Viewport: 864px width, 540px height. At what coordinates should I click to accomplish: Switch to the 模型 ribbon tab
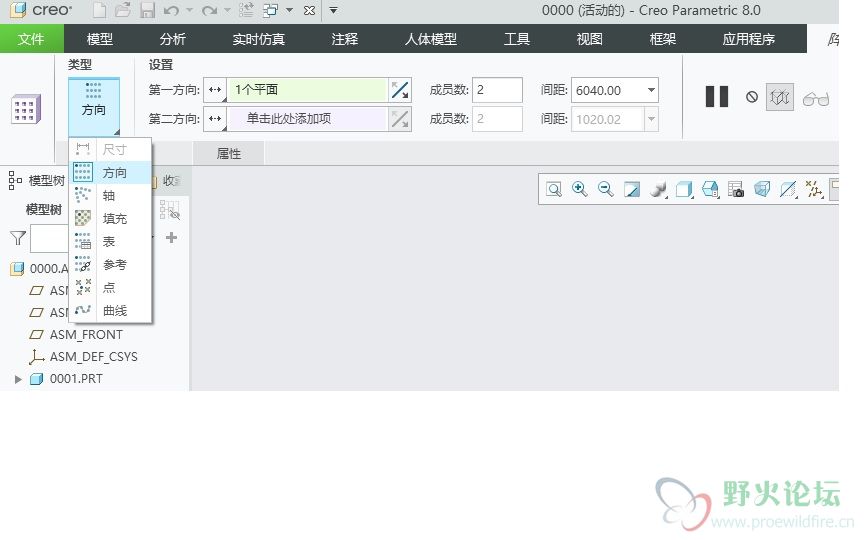pos(100,39)
